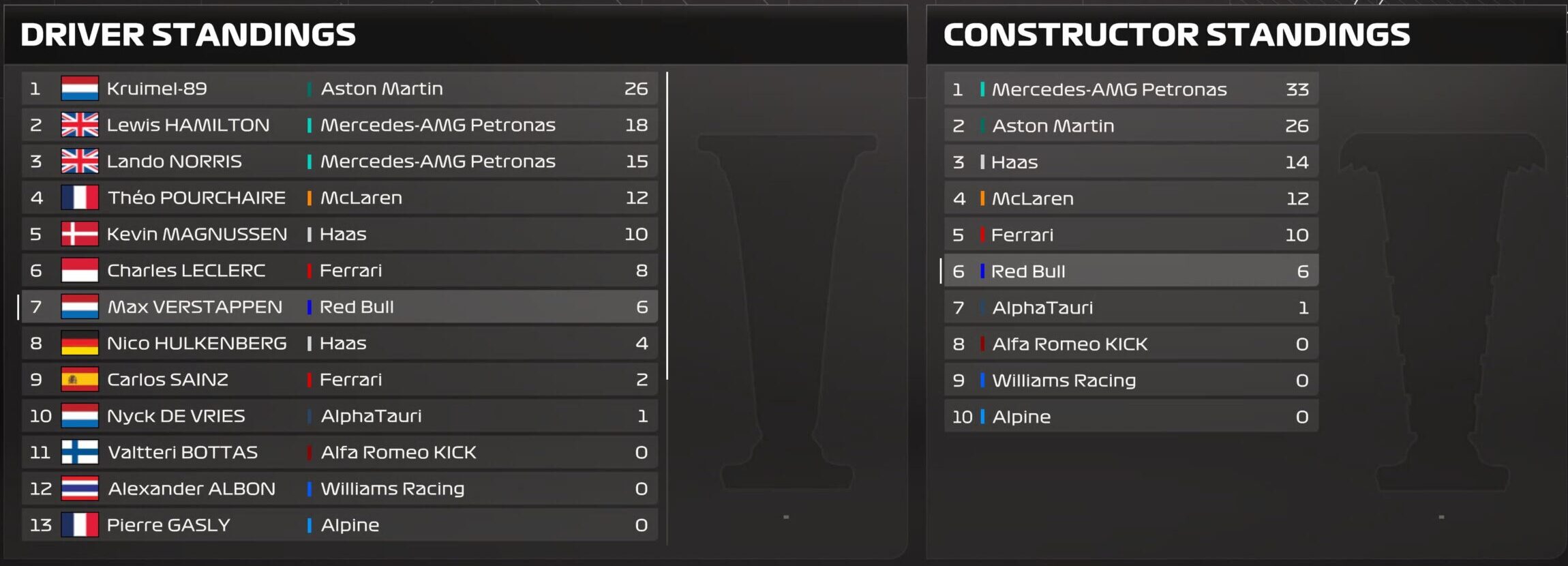Click the Constructor Standings heading
Image resolution: width=1568 pixels, height=566 pixels.
1177,35
